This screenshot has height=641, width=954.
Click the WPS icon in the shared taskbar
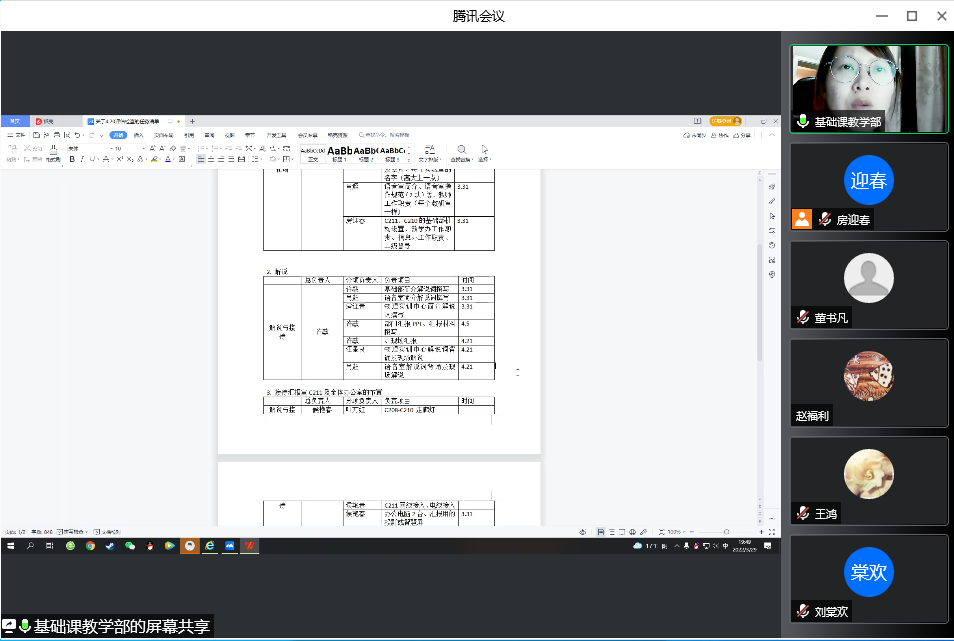[x=247, y=546]
